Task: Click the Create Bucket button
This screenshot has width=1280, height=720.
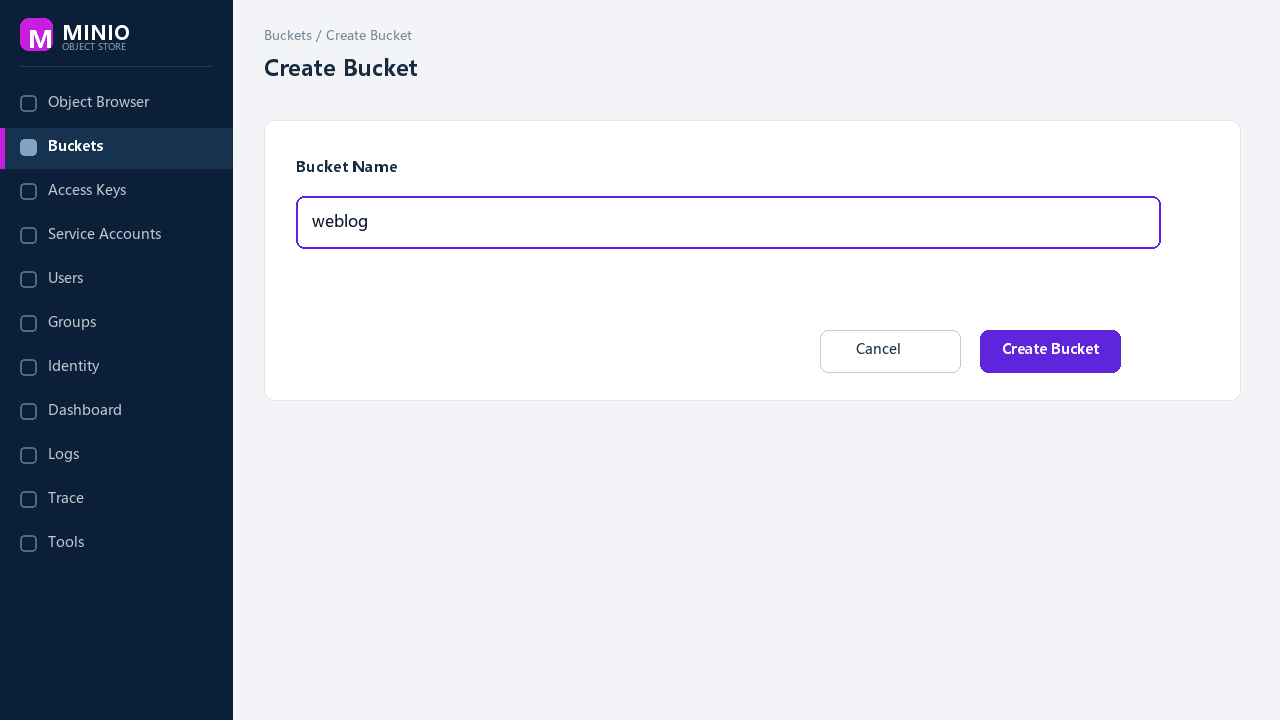Action: (1050, 351)
